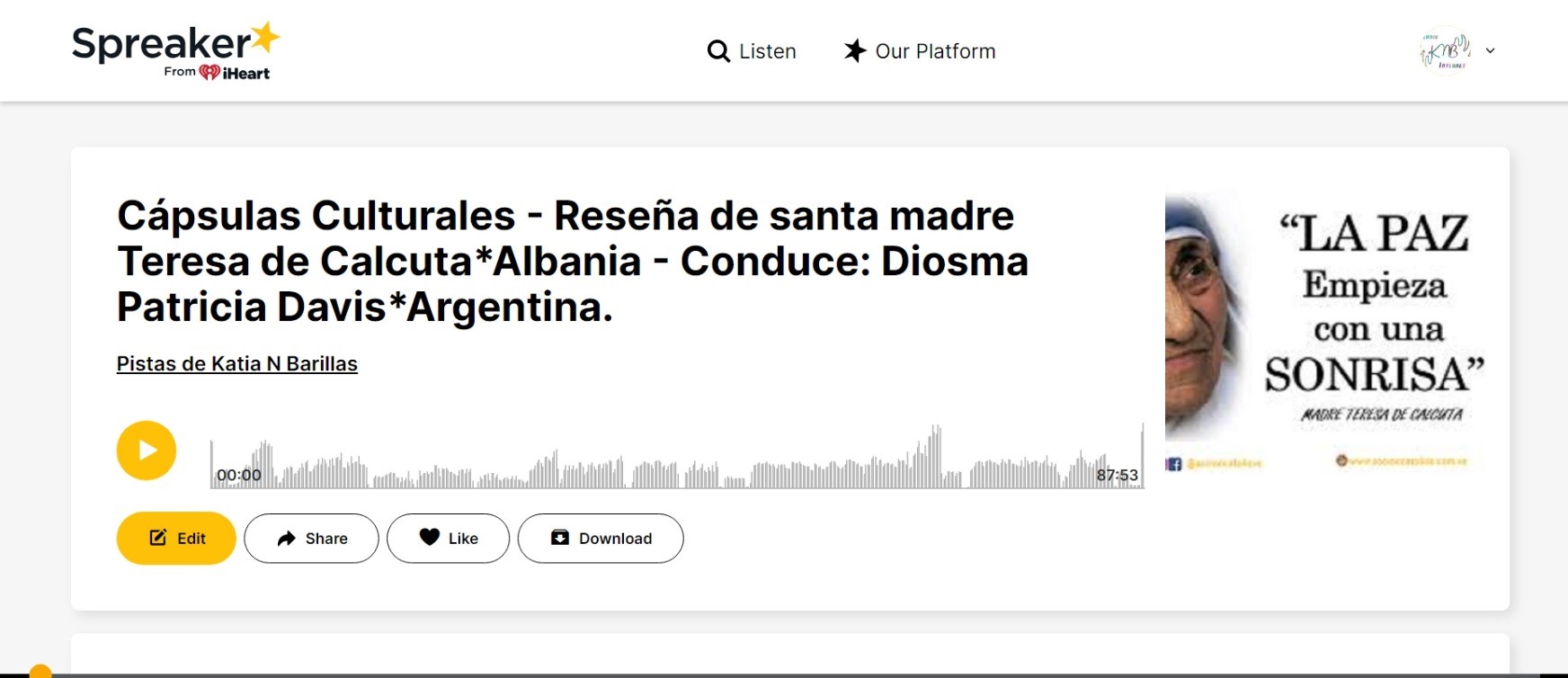The width and height of the screenshot is (1568, 678).
Task: Open the Our Platform menu
Action: click(x=935, y=51)
